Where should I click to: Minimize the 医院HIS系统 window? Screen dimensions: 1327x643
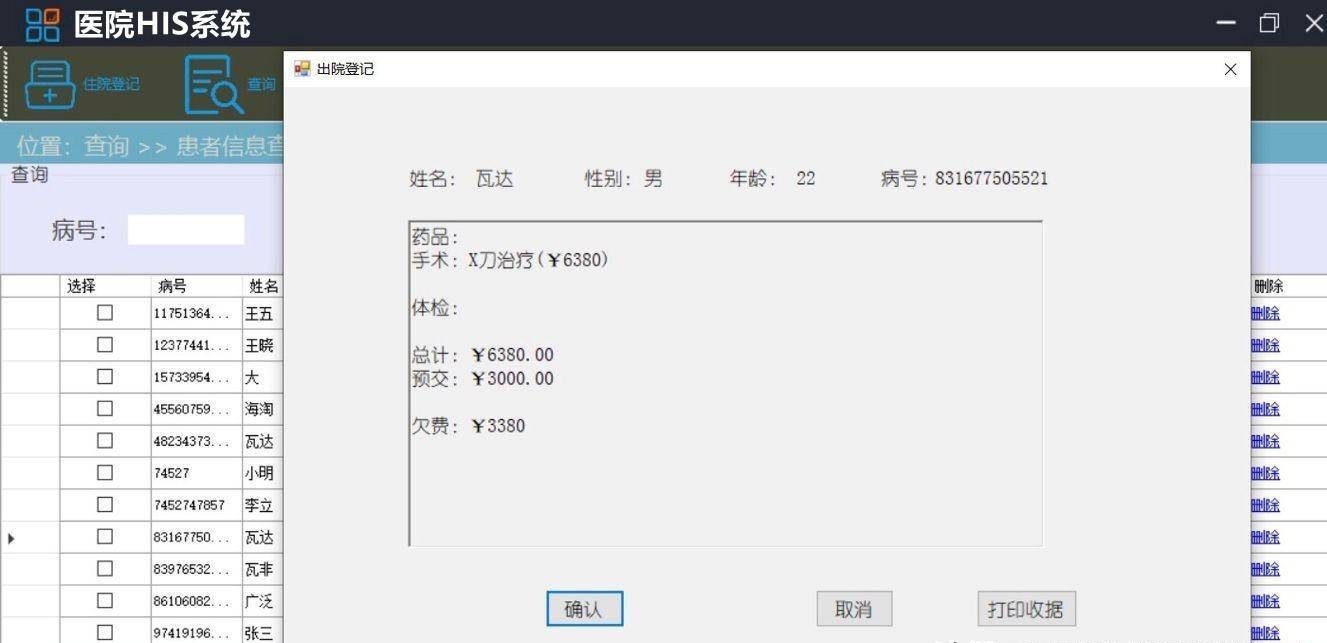pos(1226,23)
